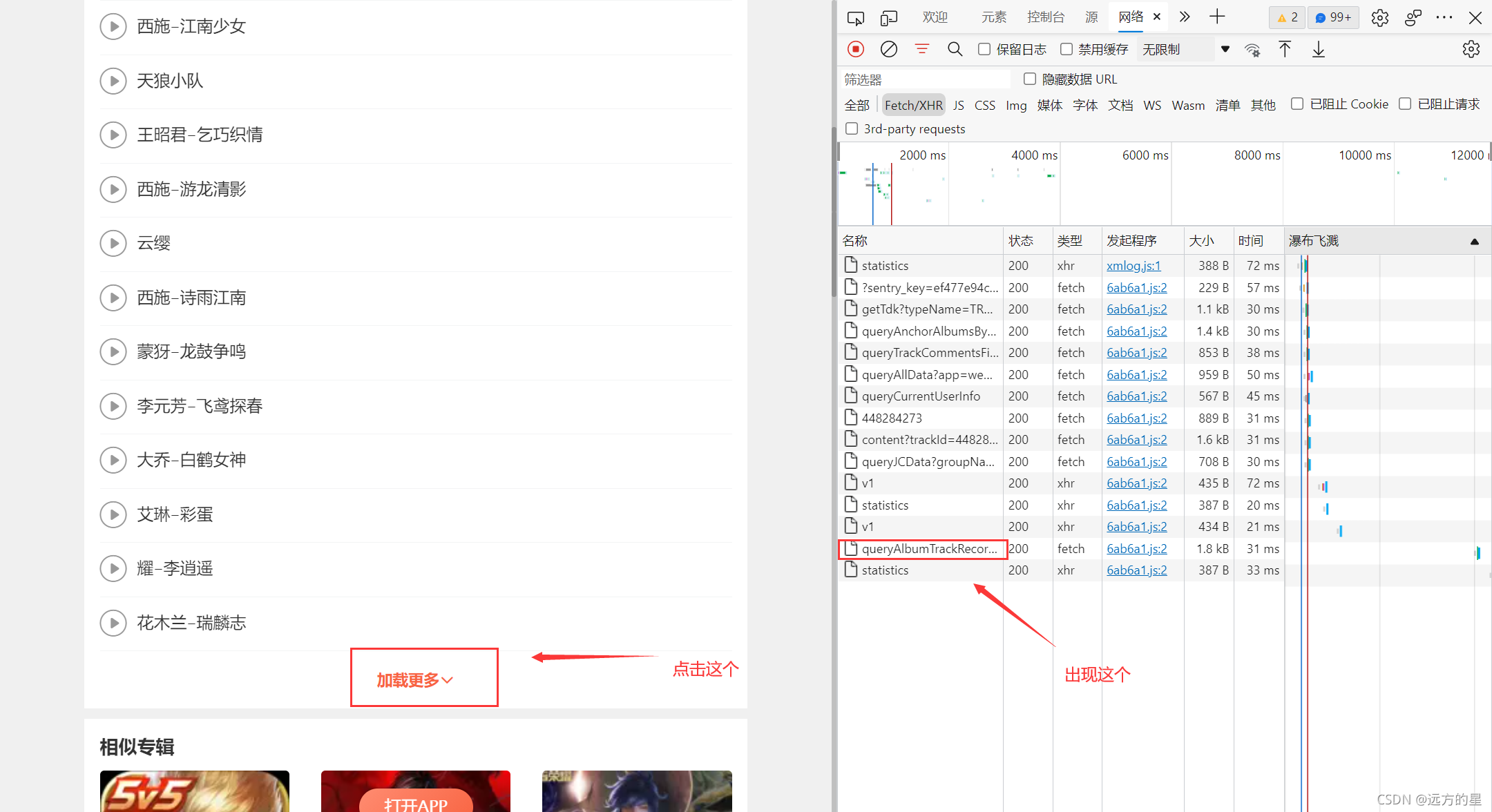Toggle device emulation icon
Screen dimensions: 1492x812
click(889, 18)
